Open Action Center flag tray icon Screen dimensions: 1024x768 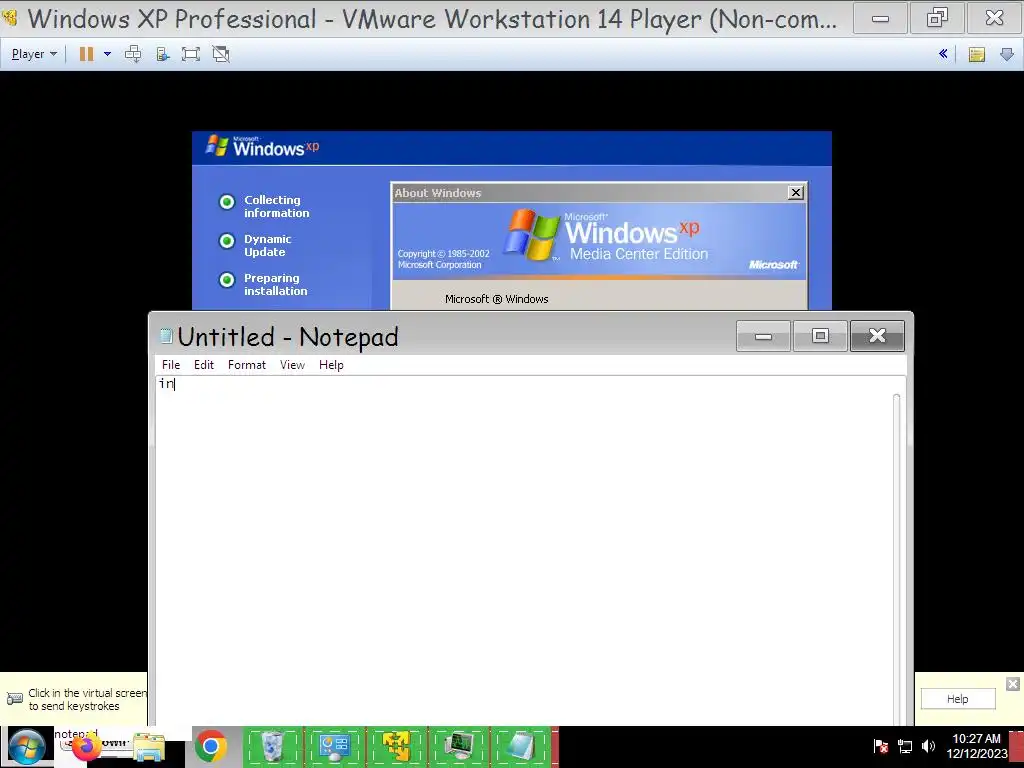point(880,746)
